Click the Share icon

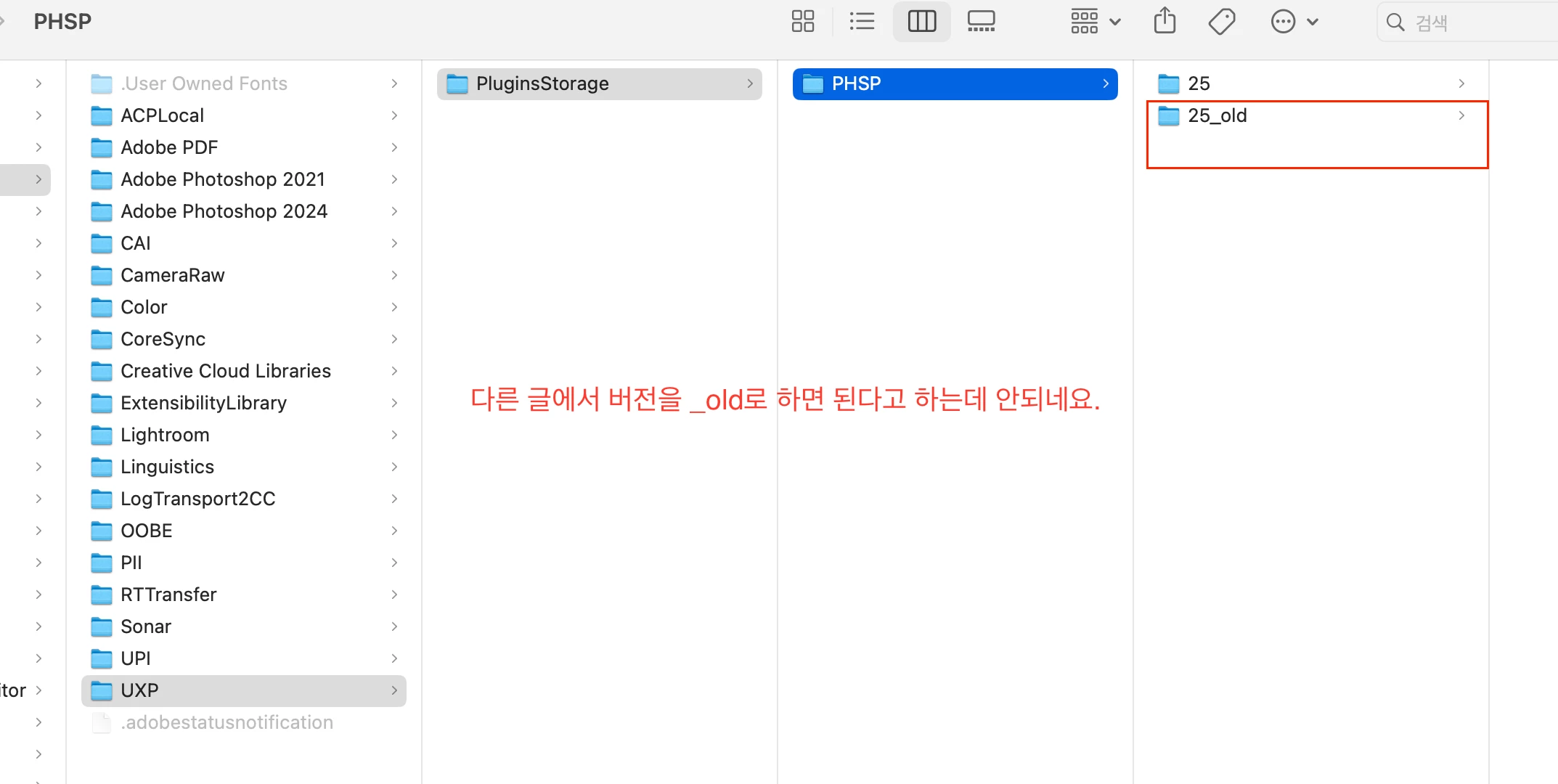tap(1165, 22)
